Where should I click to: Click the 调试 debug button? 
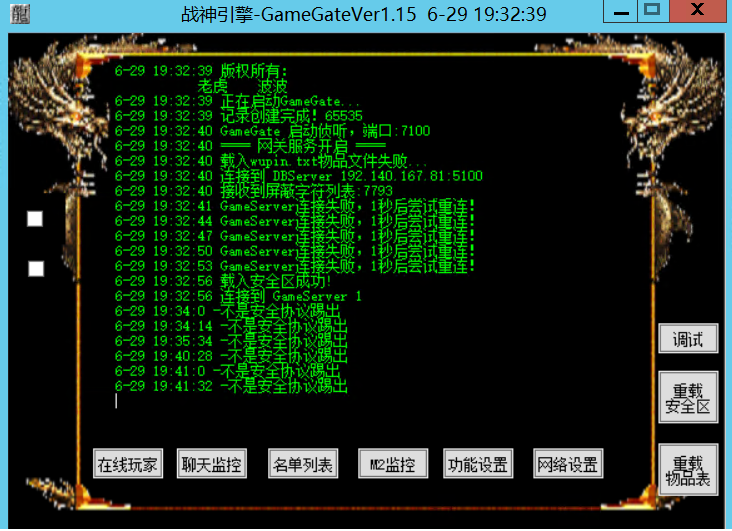(688, 339)
